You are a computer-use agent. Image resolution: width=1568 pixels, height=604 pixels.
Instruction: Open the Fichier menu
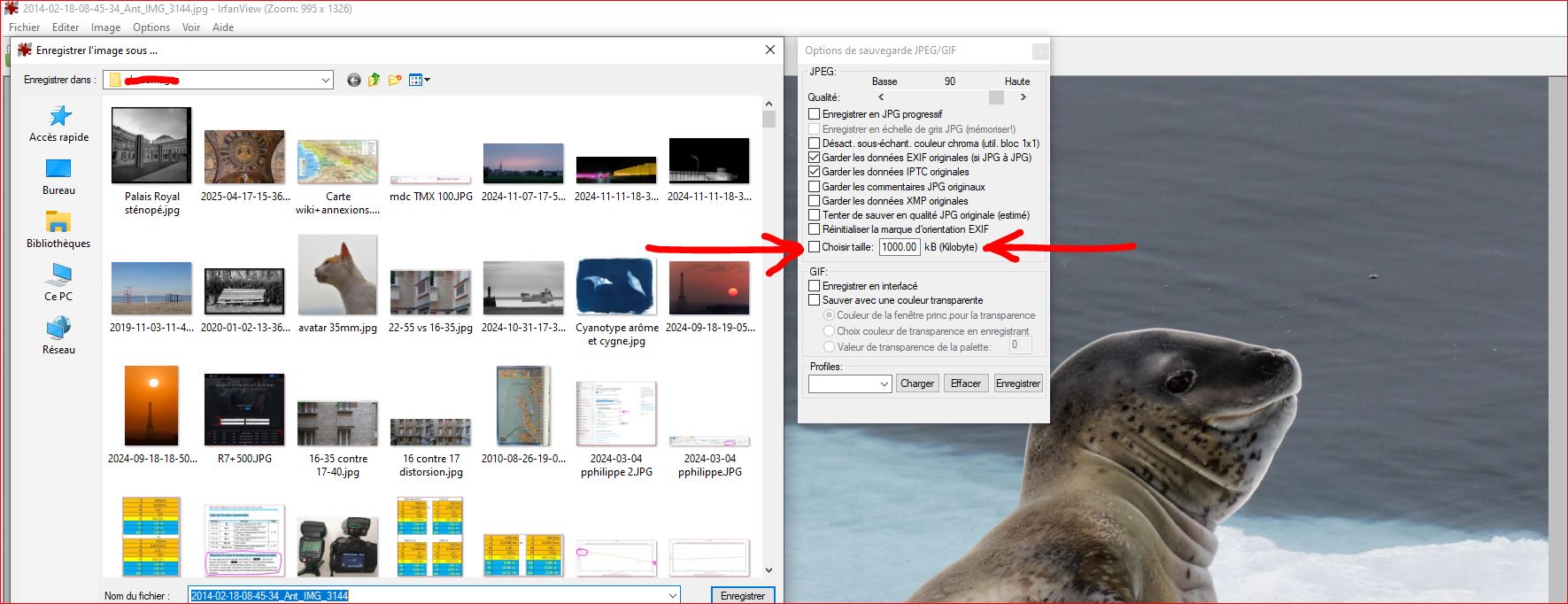tap(25, 27)
